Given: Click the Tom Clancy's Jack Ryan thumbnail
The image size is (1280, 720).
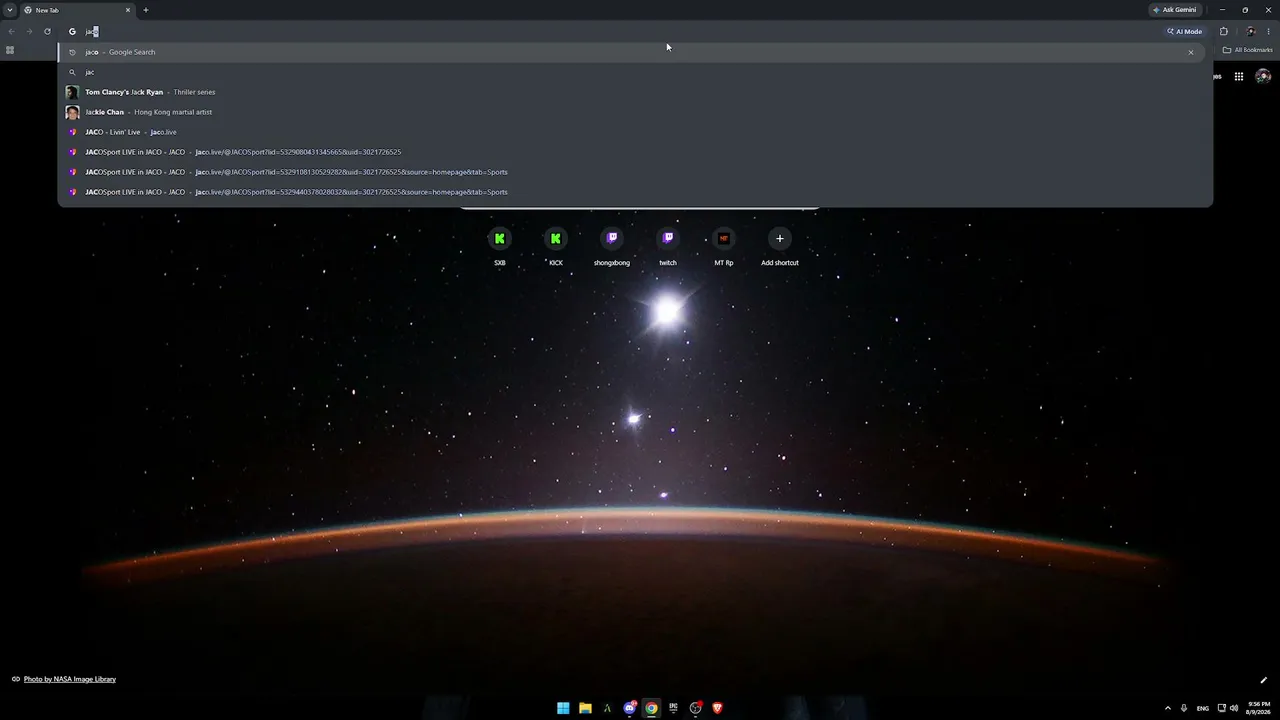Looking at the screenshot, I should (72, 92).
